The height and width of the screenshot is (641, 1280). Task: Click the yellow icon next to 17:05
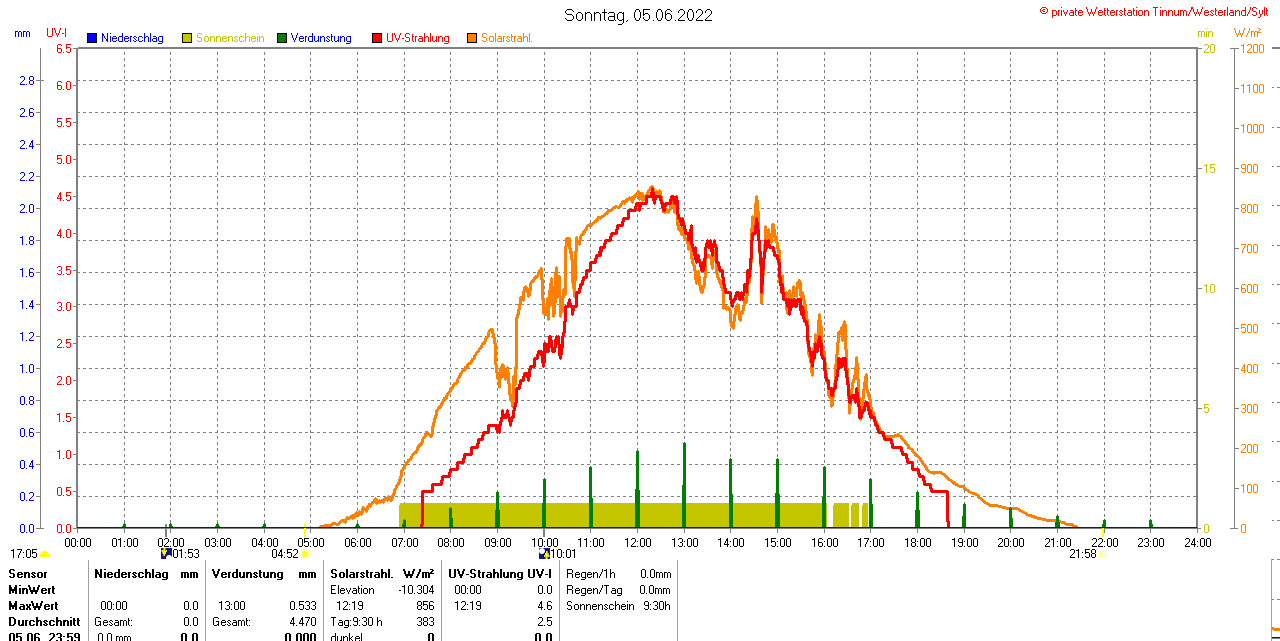click(x=44, y=554)
